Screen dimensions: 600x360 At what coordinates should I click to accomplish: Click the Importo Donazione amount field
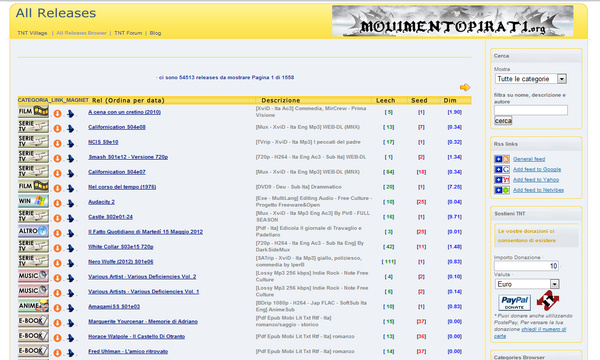(526, 266)
